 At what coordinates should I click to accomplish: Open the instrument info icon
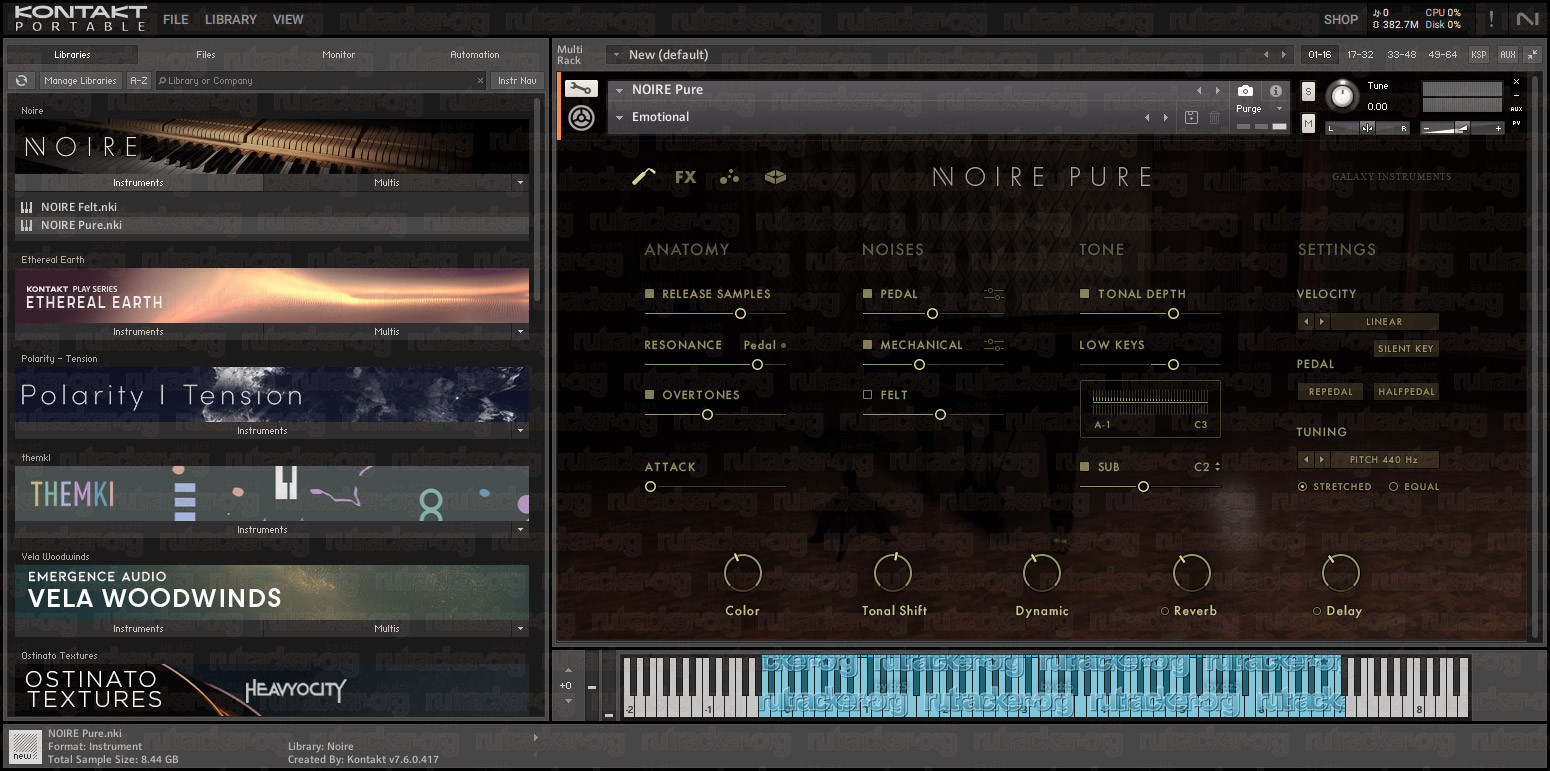click(x=1276, y=91)
